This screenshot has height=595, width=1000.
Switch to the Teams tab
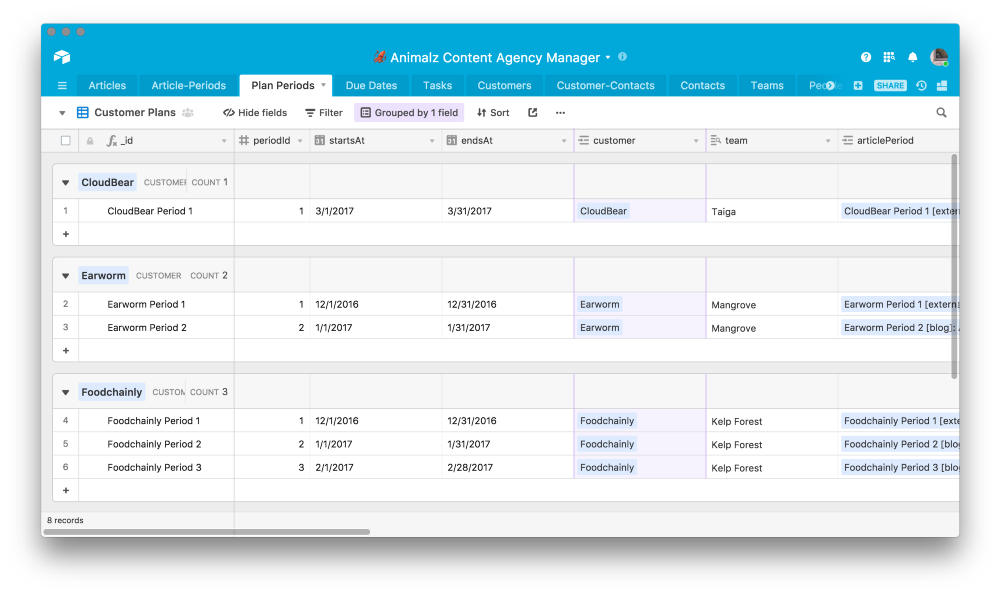767,85
